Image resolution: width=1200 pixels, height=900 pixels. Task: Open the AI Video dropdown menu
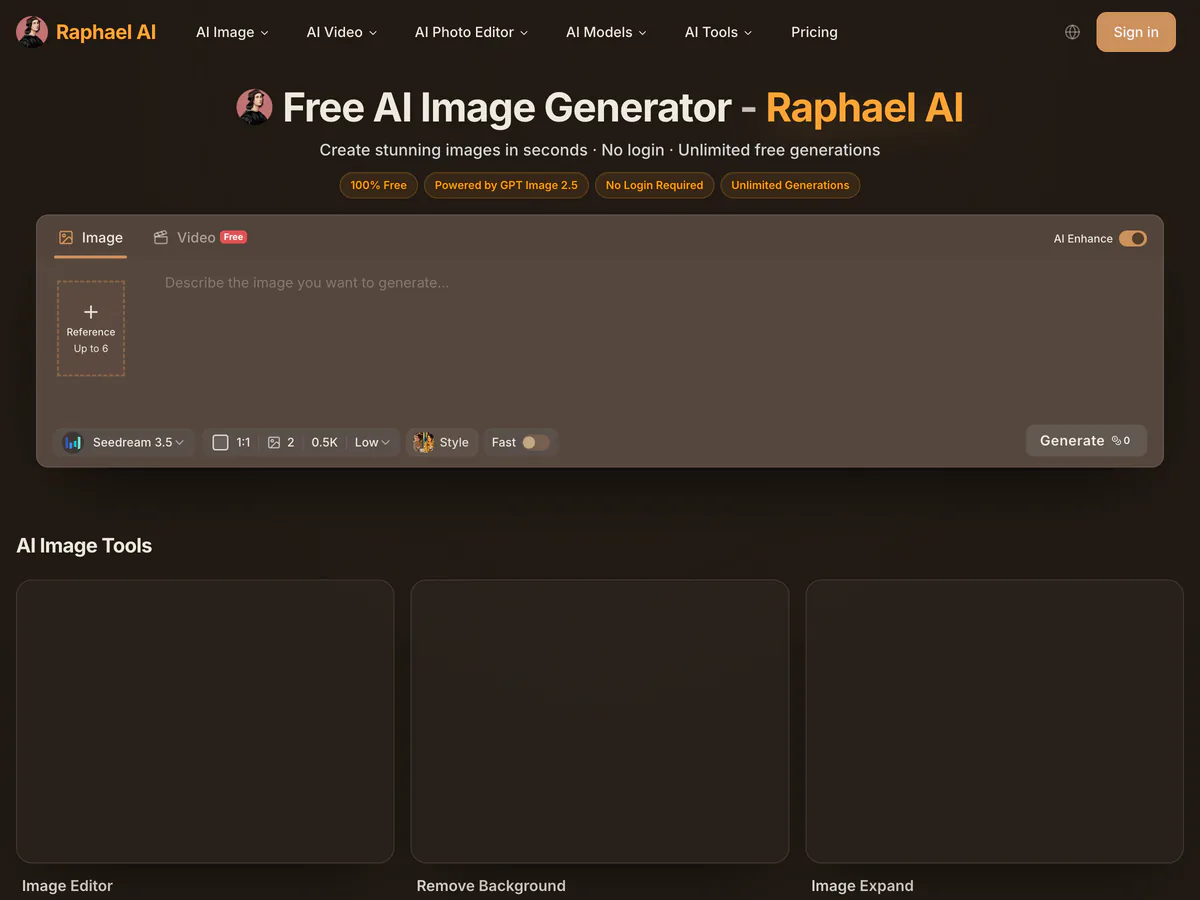[342, 32]
